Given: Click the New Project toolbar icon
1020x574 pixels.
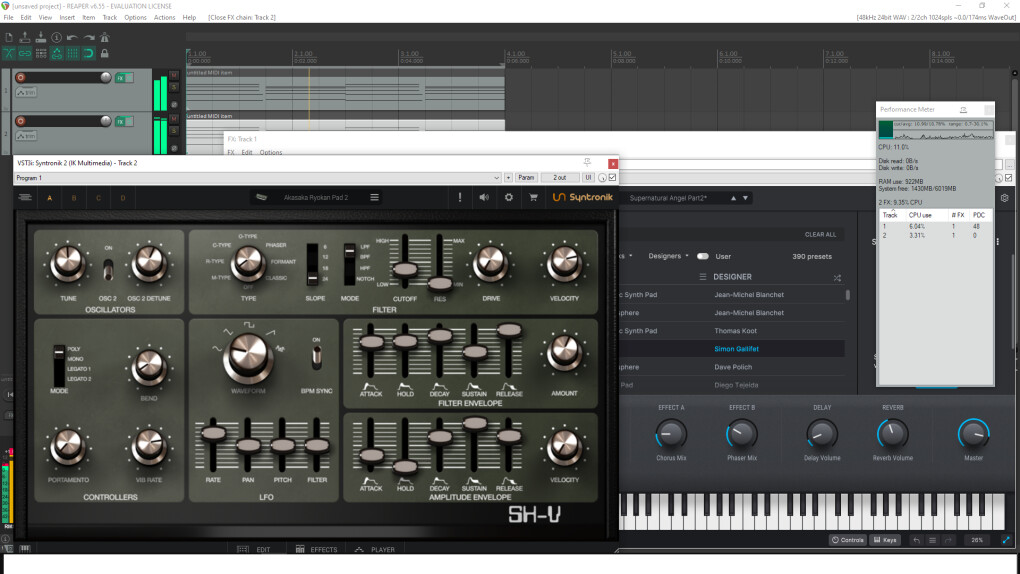Looking at the screenshot, I should click(x=9, y=38).
